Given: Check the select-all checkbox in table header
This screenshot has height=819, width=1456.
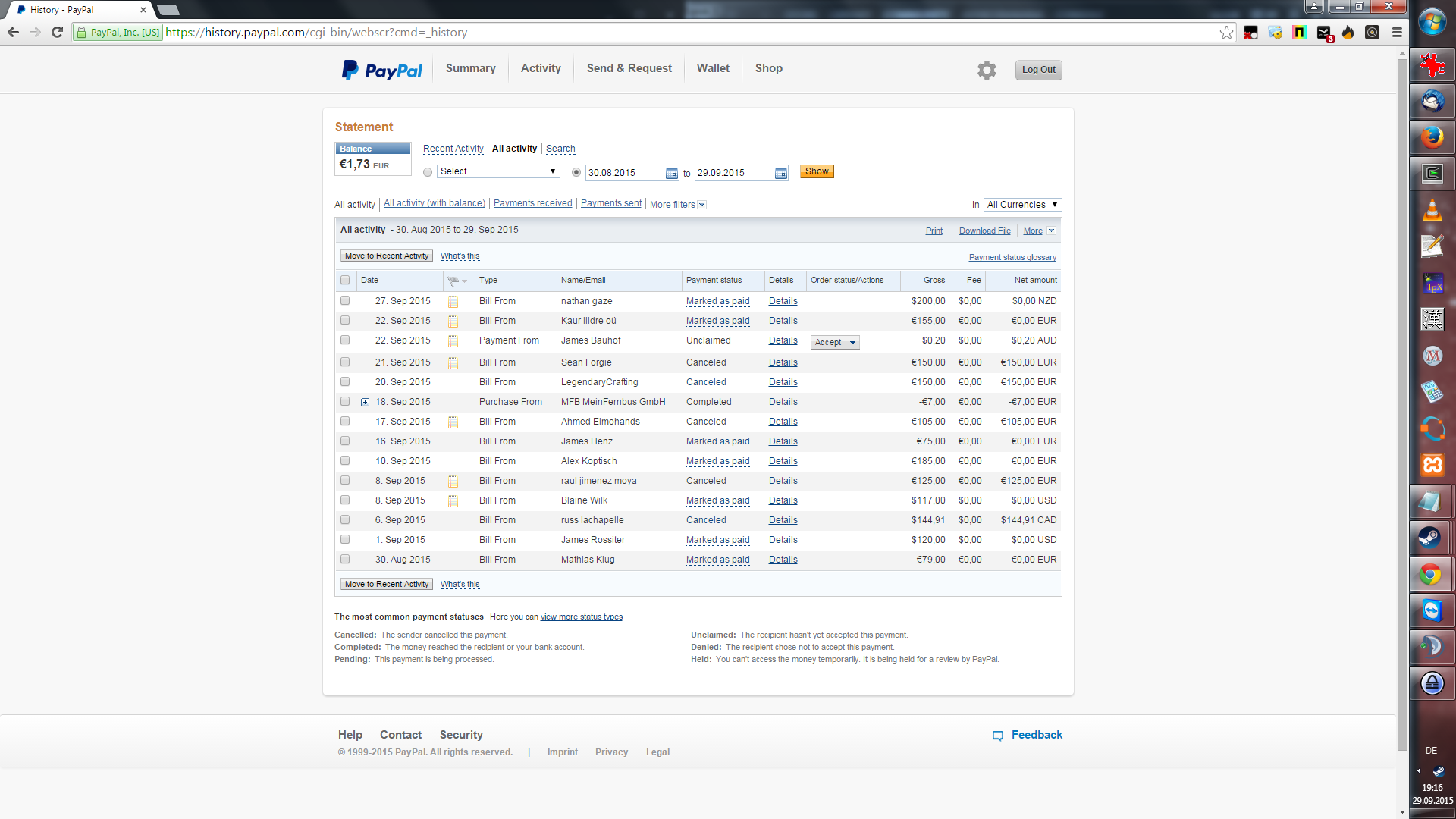Looking at the screenshot, I should tap(345, 281).
